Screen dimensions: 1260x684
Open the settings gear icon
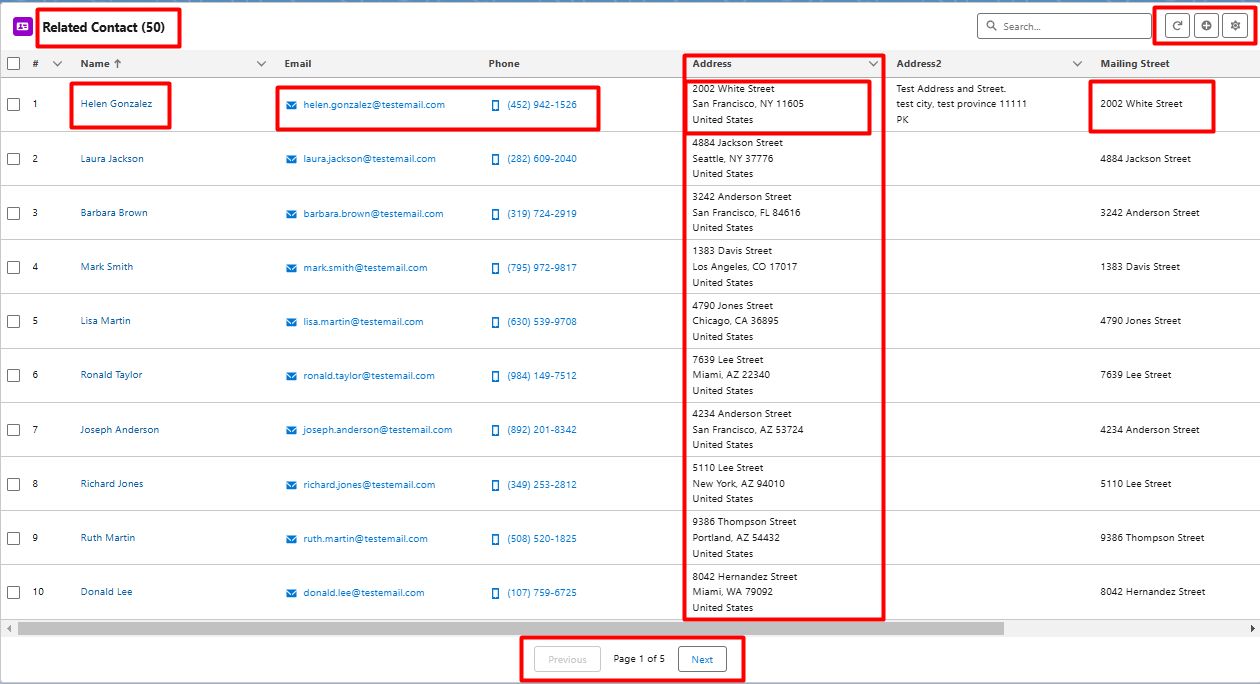[1237, 26]
